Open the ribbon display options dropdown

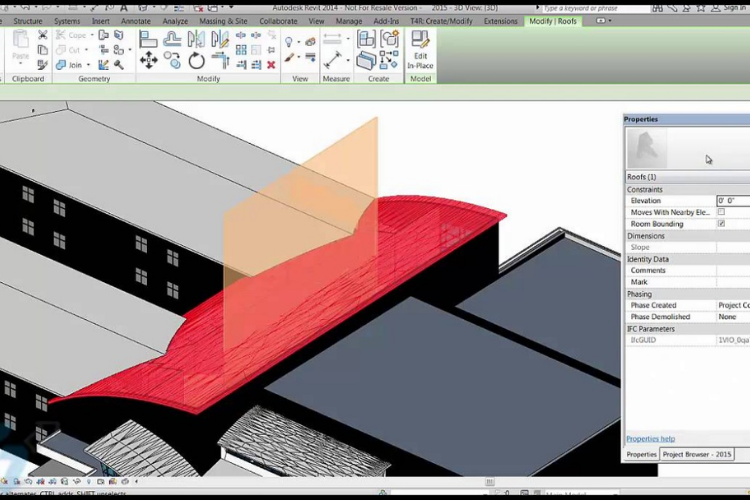pos(610,21)
